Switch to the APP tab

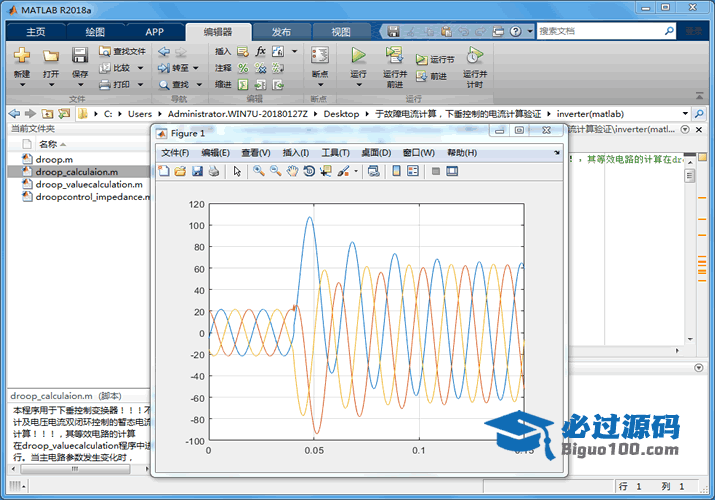coord(155,32)
